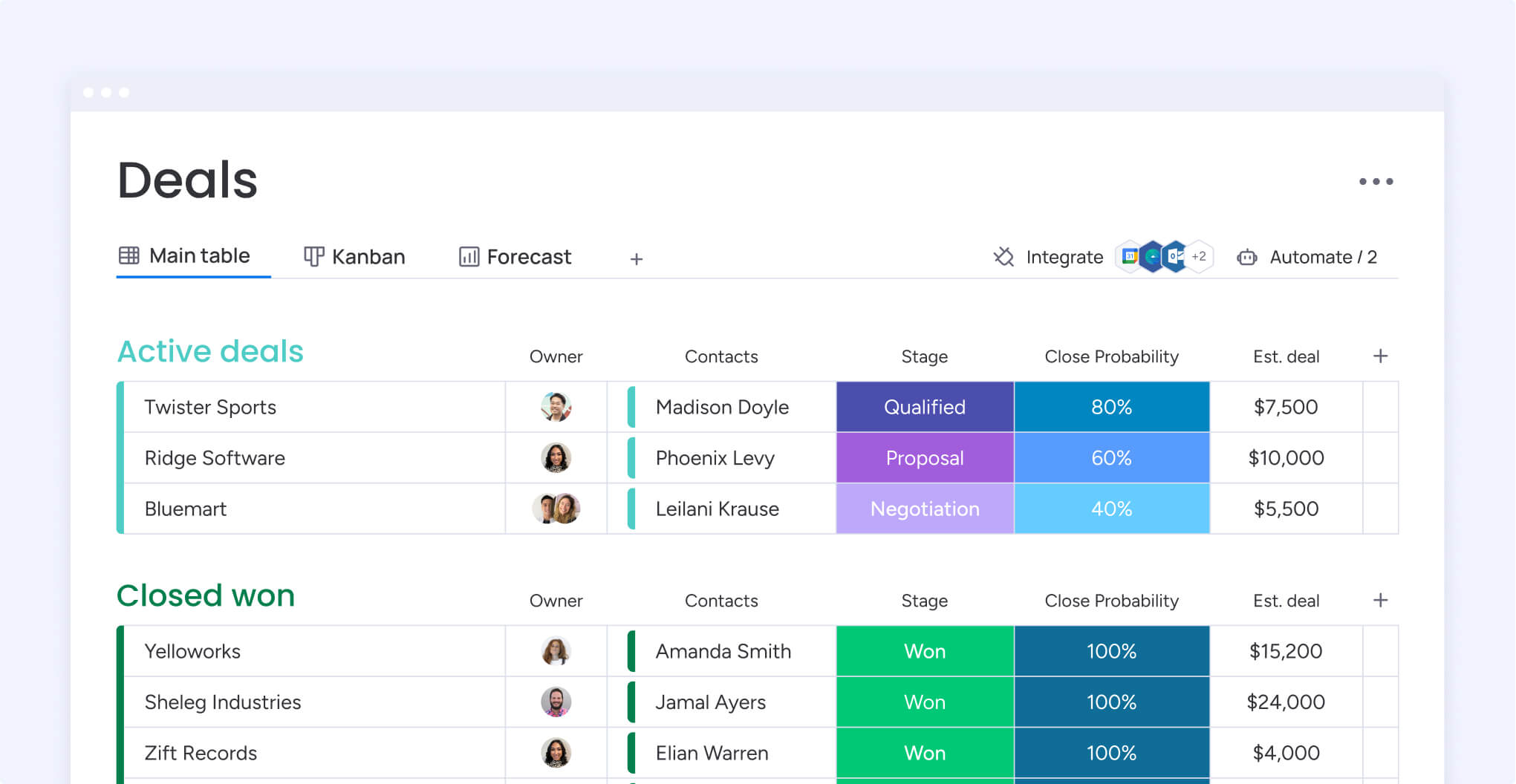Change the Negotiation stage color label
The width and height of the screenshot is (1516, 784).
924,509
